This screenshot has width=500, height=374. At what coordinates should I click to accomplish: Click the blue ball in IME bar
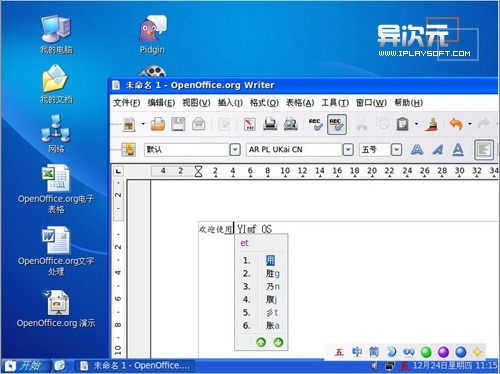(460, 352)
